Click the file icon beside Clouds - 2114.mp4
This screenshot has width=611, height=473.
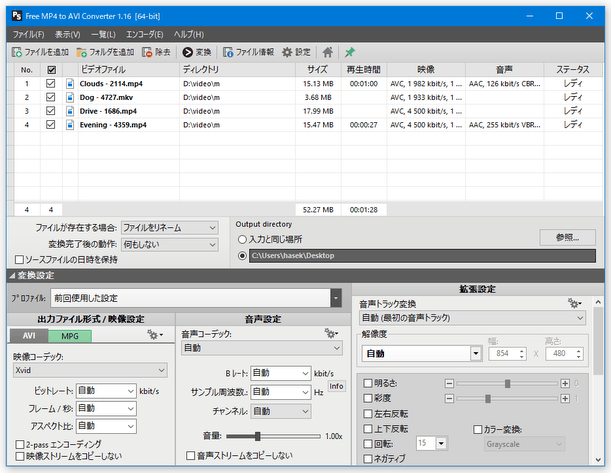click(70, 84)
